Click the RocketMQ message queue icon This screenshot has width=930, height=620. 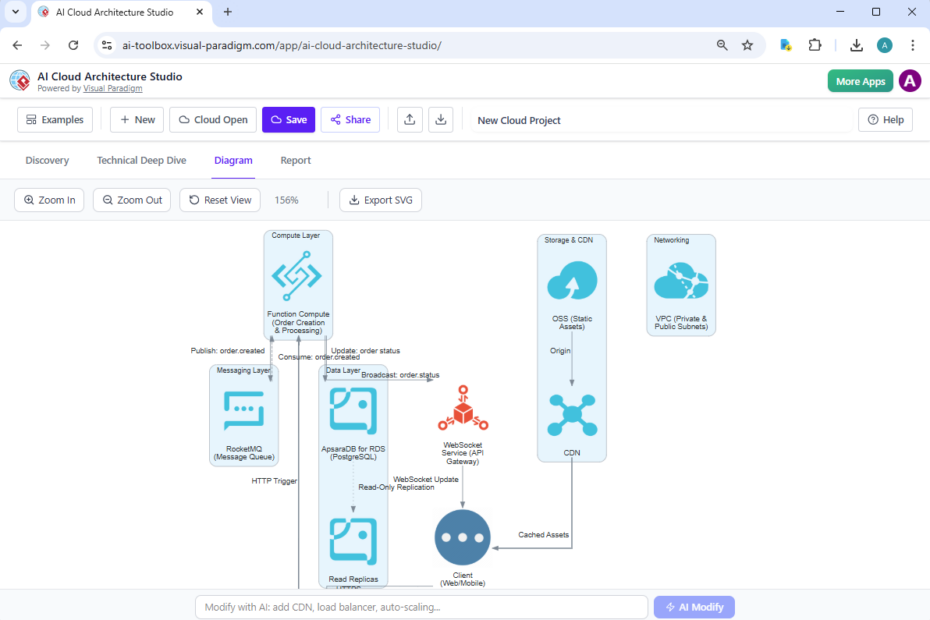click(x=244, y=410)
